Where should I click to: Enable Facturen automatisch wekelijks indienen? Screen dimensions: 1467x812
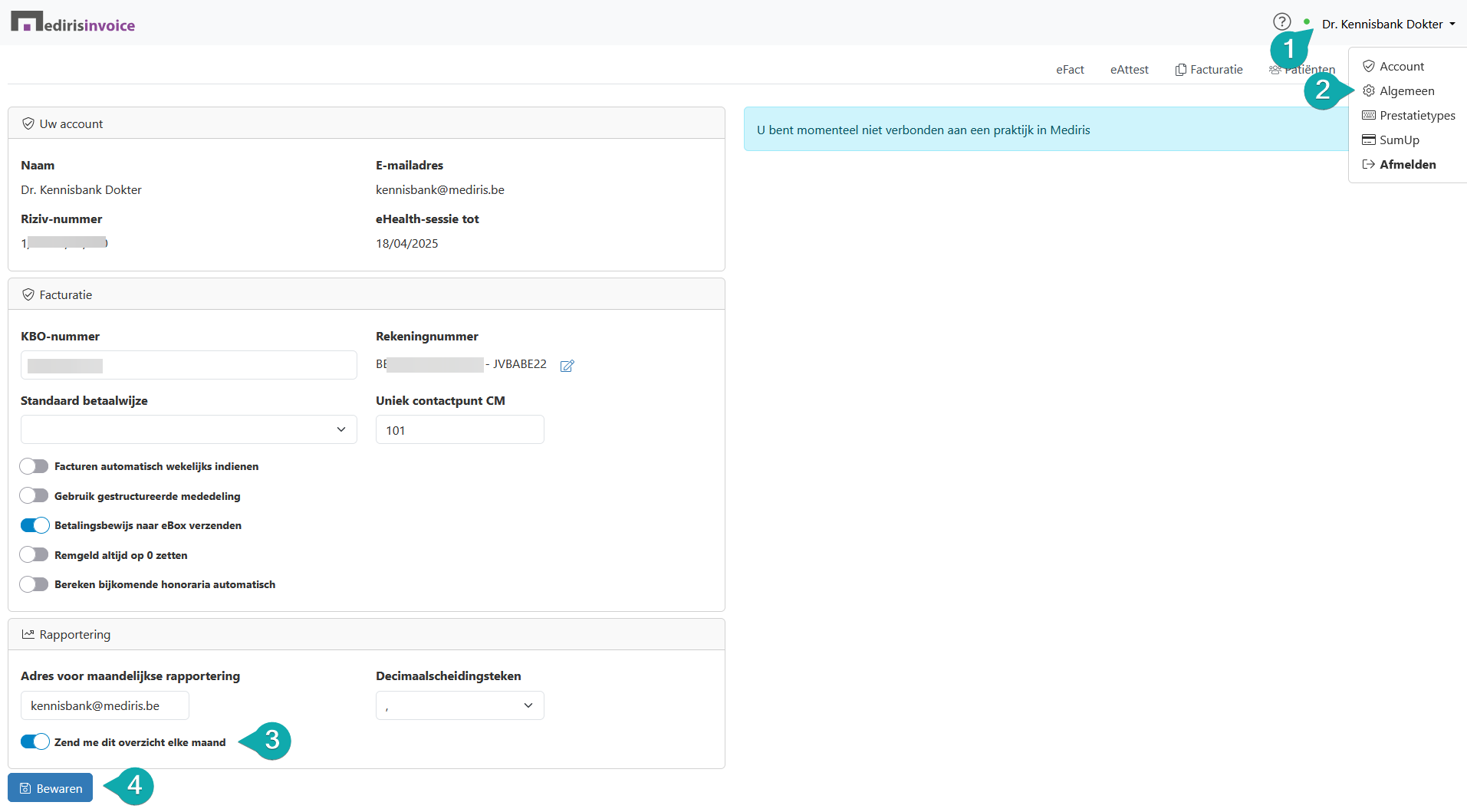[35, 466]
